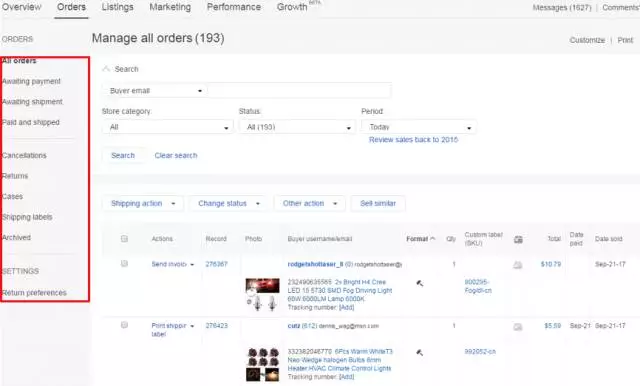The height and width of the screenshot is (386, 640).
Task: Open the Overview tab
Action: (22, 7)
